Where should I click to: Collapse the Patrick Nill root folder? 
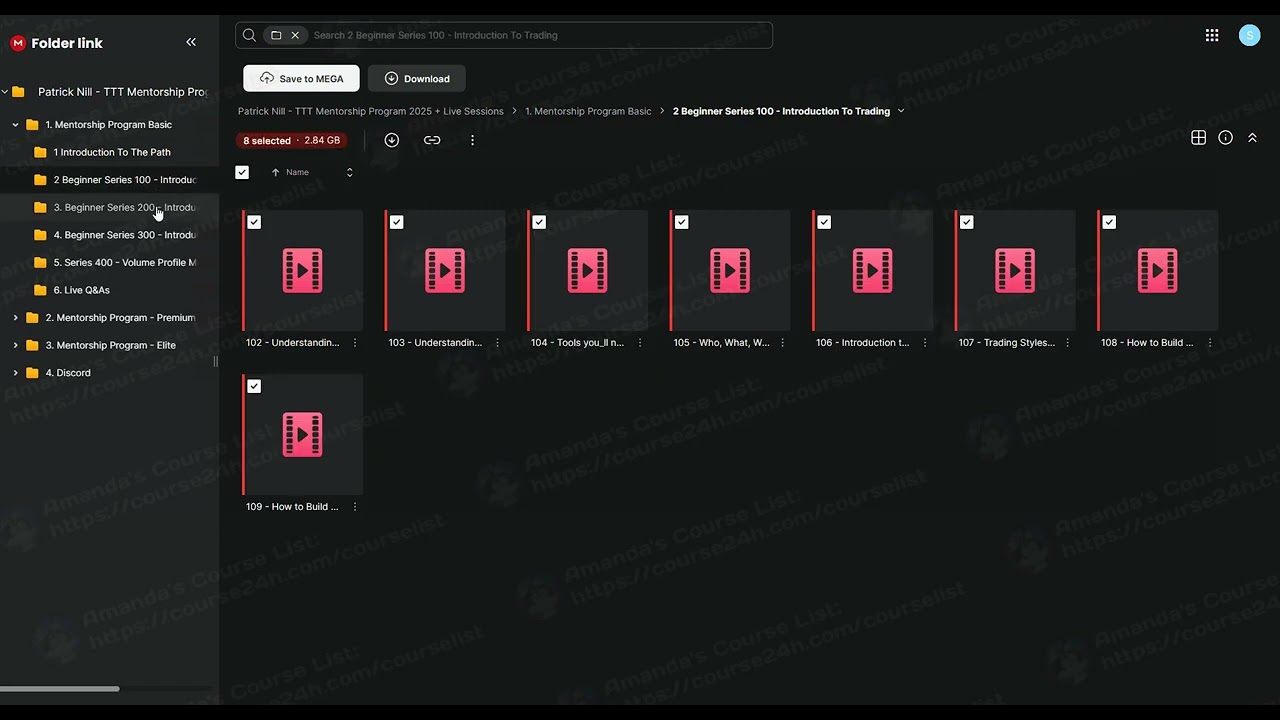coord(5,92)
